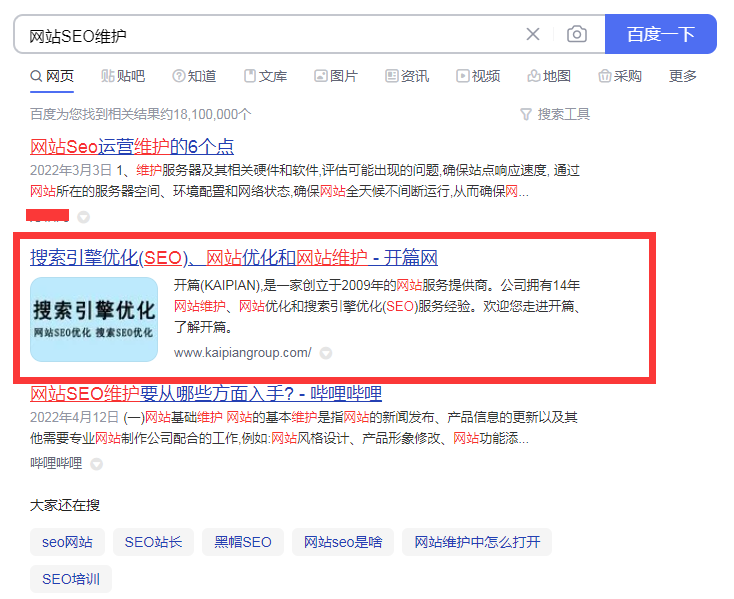Select related search 网站seo是啥

(x=343, y=542)
